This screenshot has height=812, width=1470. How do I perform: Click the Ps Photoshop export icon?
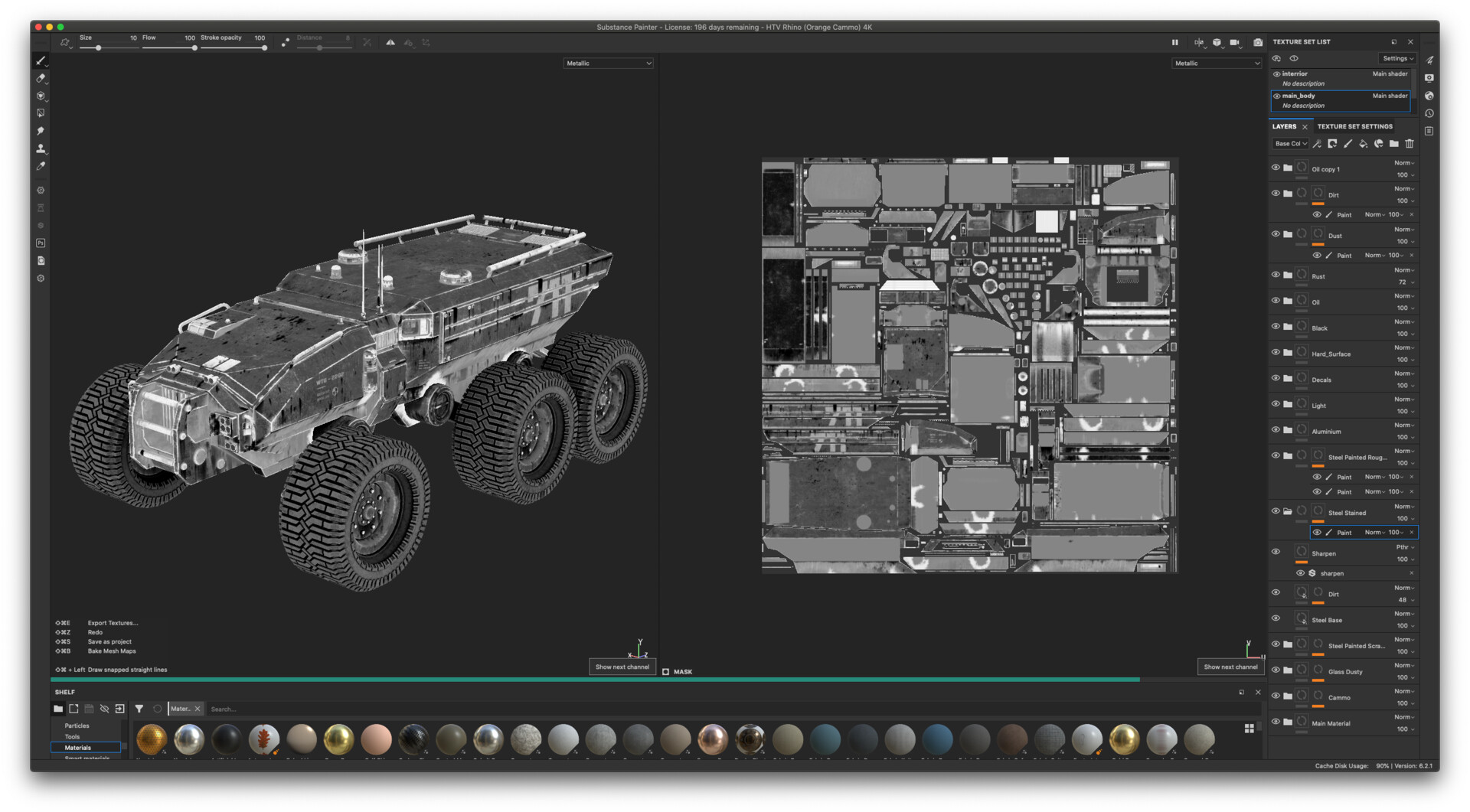point(41,243)
